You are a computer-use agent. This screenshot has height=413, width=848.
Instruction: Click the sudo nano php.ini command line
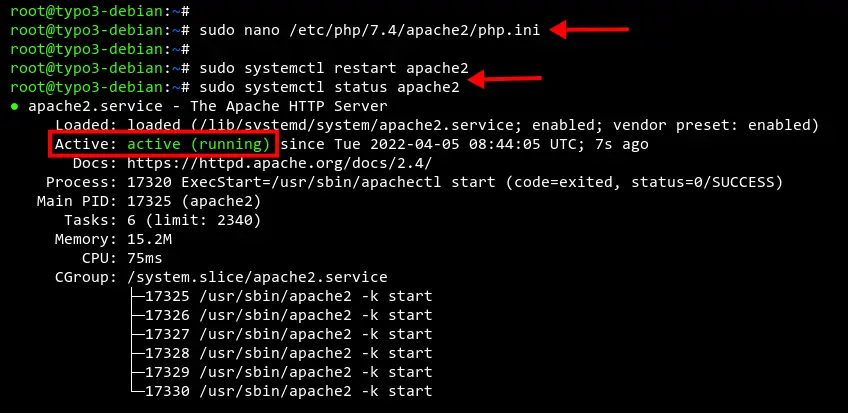click(370, 30)
